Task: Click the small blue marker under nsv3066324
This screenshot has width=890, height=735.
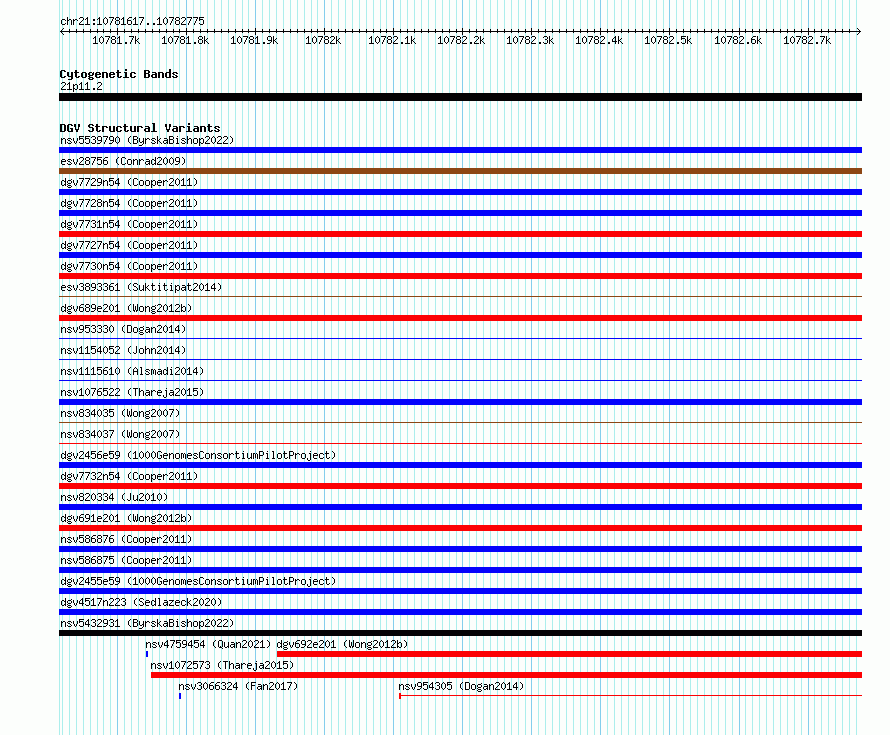Action: click(x=180, y=696)
